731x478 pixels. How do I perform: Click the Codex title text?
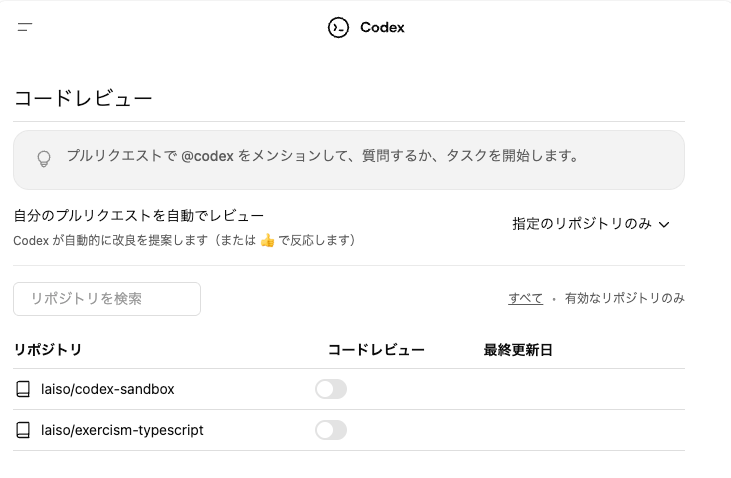point(382,28)
